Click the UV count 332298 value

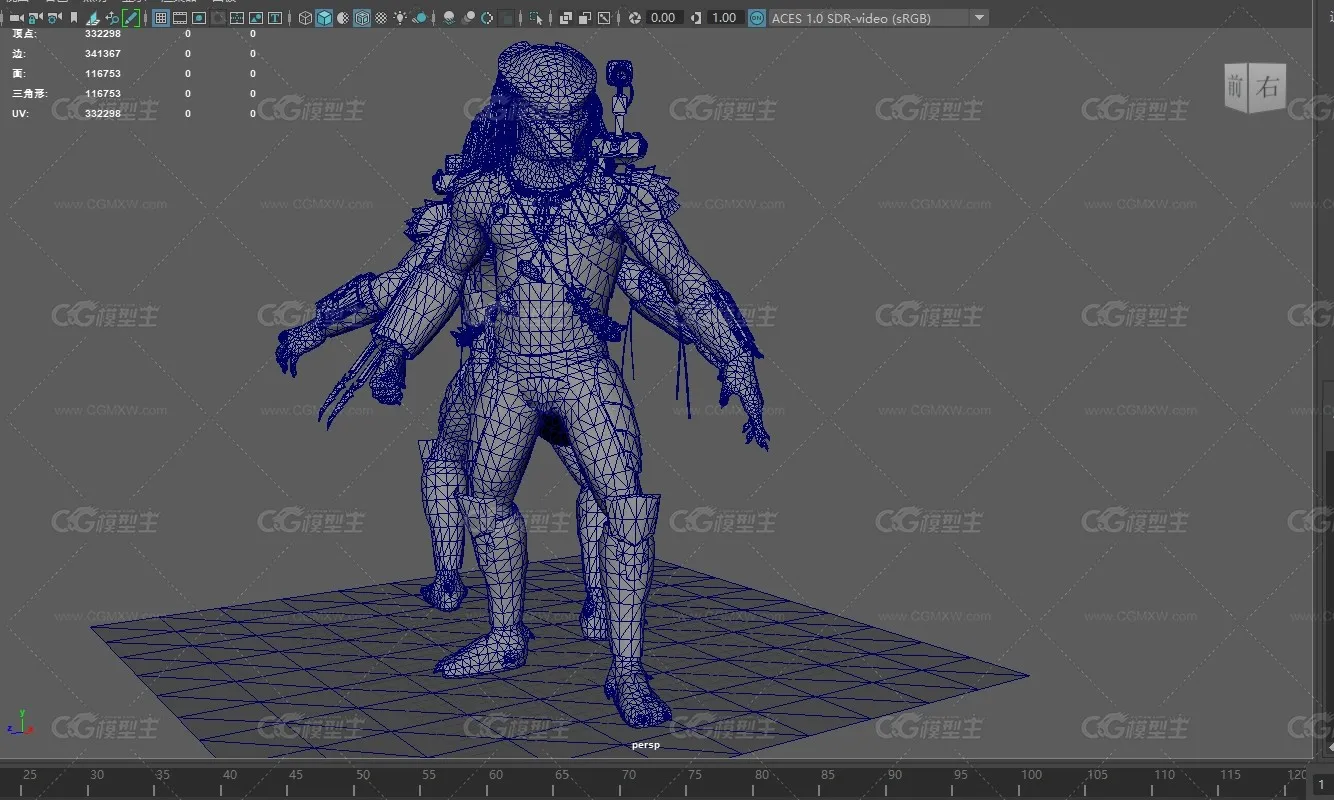[x=103, y=113]
